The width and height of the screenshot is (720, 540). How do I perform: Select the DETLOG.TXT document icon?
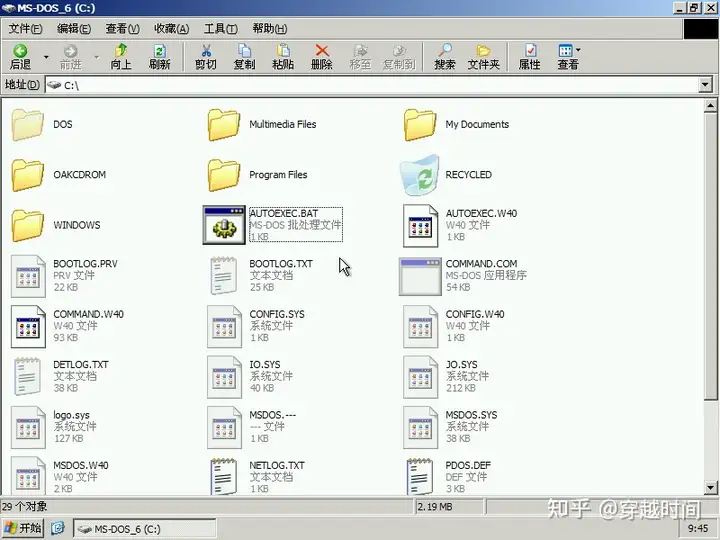[28, 377]
